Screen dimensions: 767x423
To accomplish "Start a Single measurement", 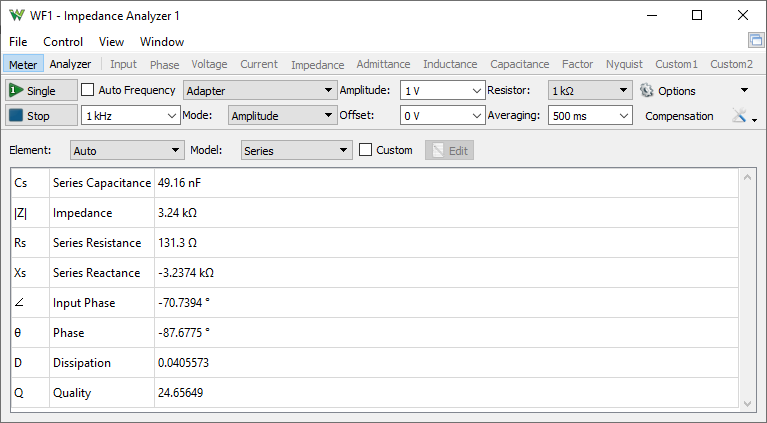I will (40, 90).
